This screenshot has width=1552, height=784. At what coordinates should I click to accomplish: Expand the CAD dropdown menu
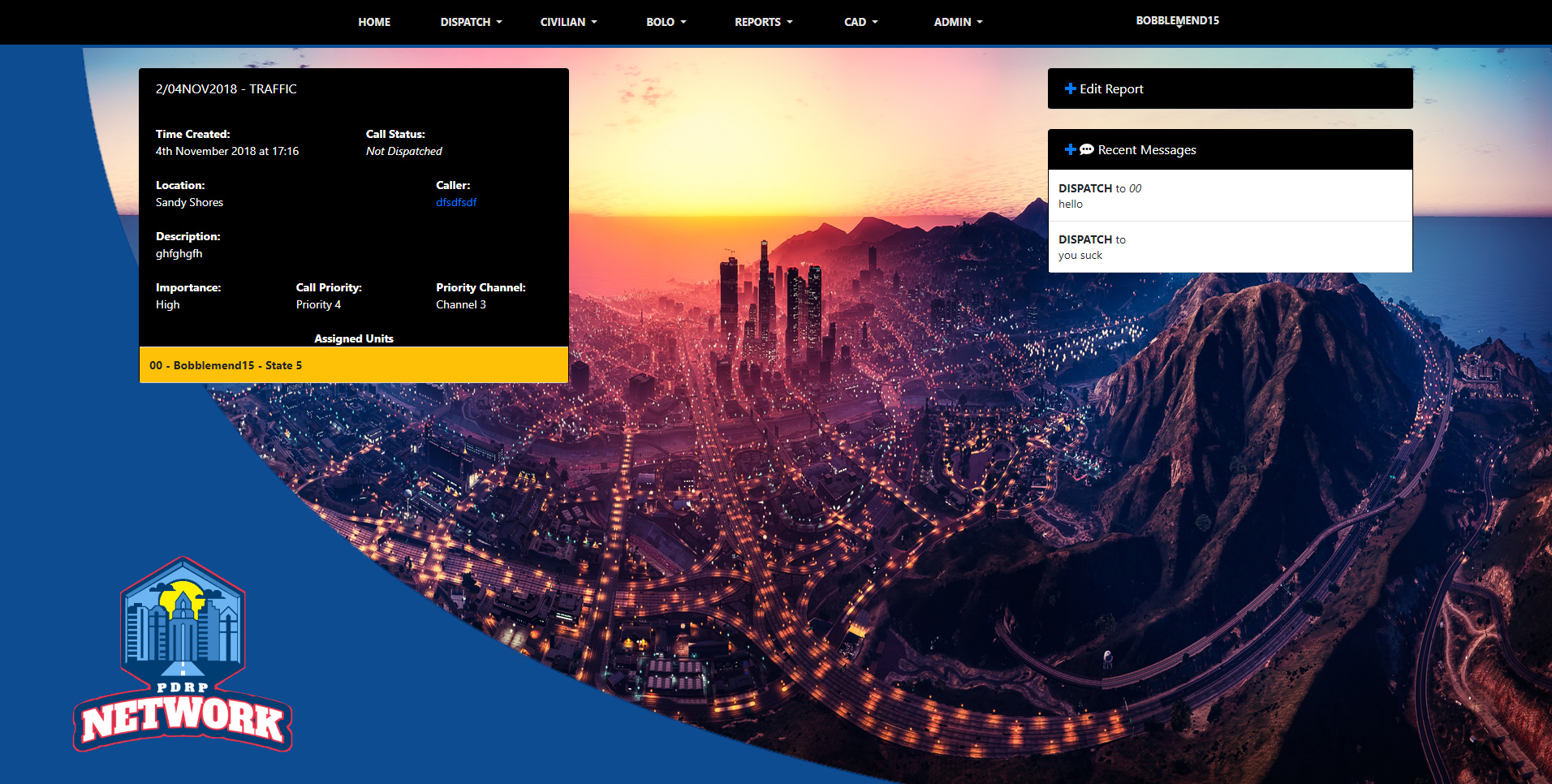tap(860, 22)
